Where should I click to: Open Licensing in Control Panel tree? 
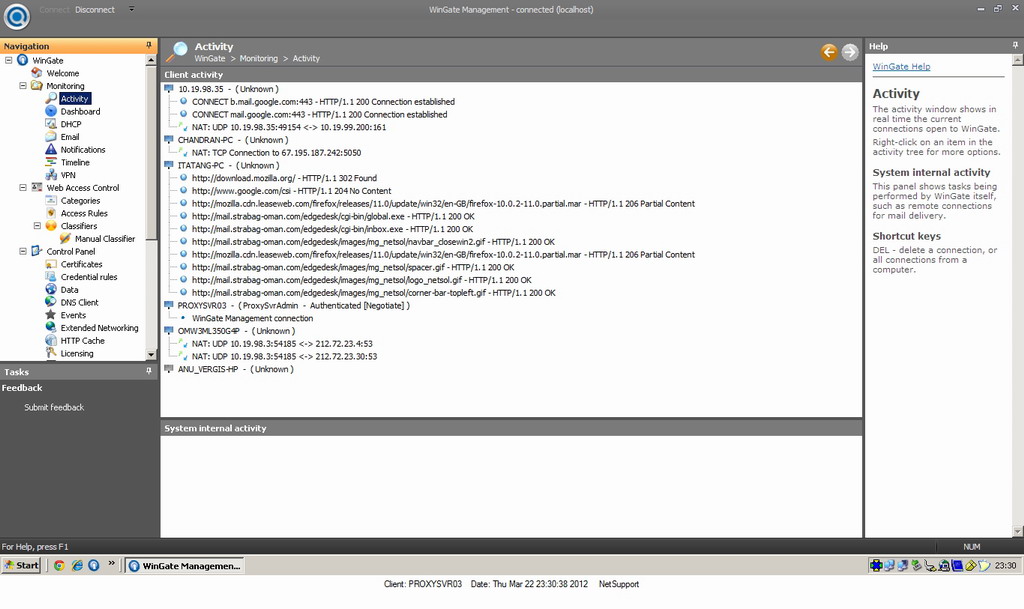pos(77,353)
